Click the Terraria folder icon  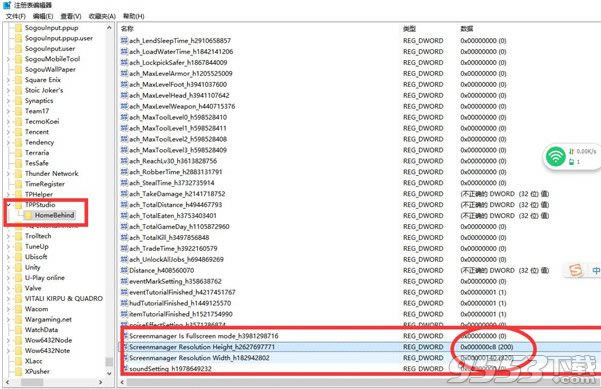point(18,153)
